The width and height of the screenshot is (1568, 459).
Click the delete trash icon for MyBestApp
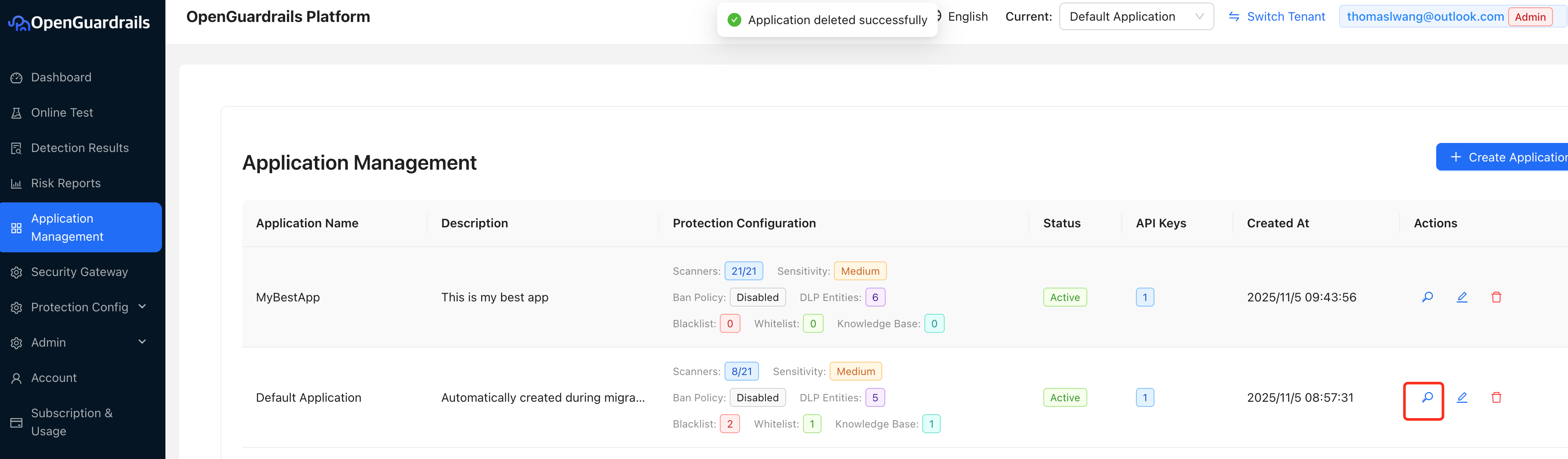point(1497,297)
